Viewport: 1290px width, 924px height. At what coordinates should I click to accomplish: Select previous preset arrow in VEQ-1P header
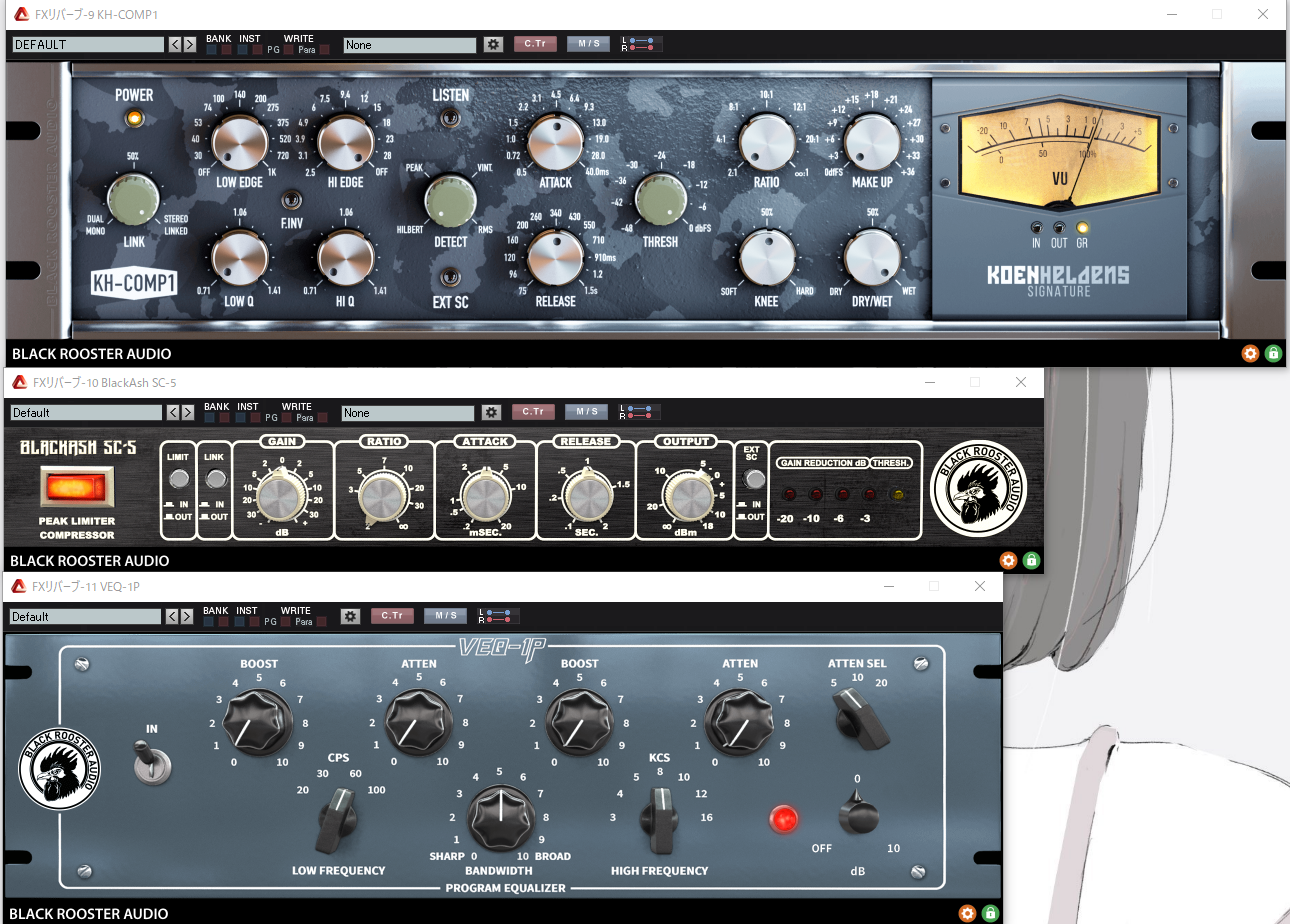tap(173, 616)
